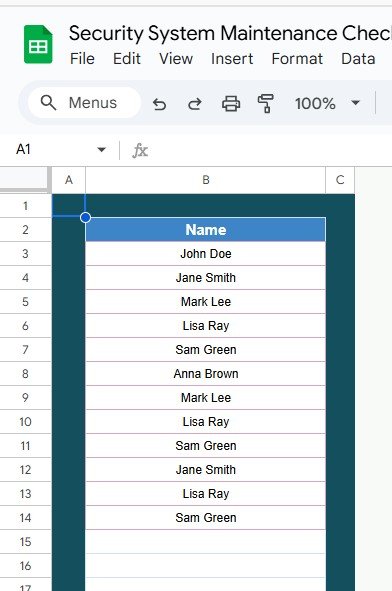This screenshot has width=392, height=591.
Task: Click the empty cell B16
Action: click(x=205, y=566)
